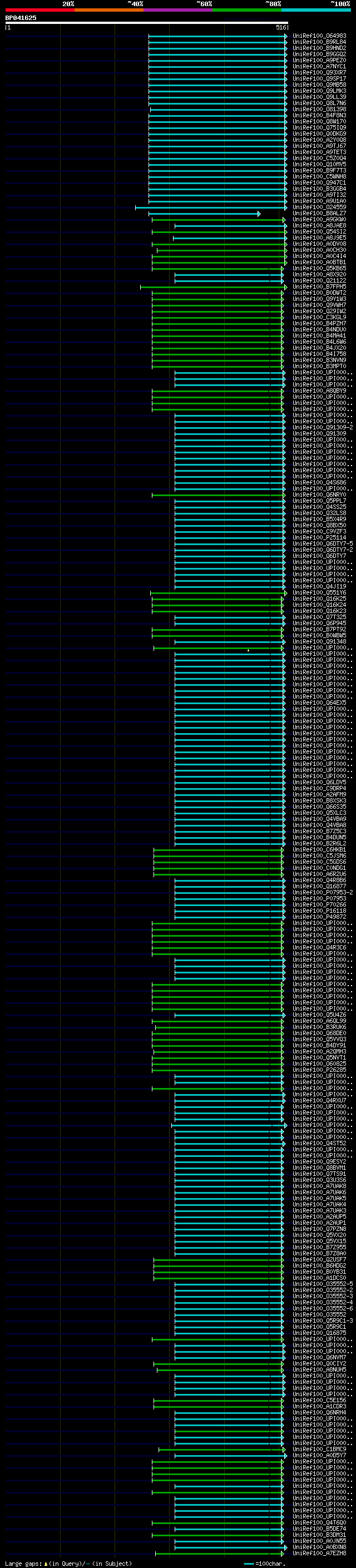Select hit UniRef100_B9HND2

pos(319,48)
